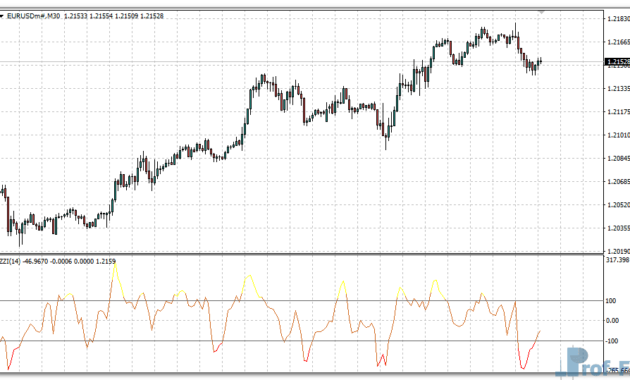Select the chart shift triangle marker
The height and width of the screenshot is (380, 630).
(541, 13)
